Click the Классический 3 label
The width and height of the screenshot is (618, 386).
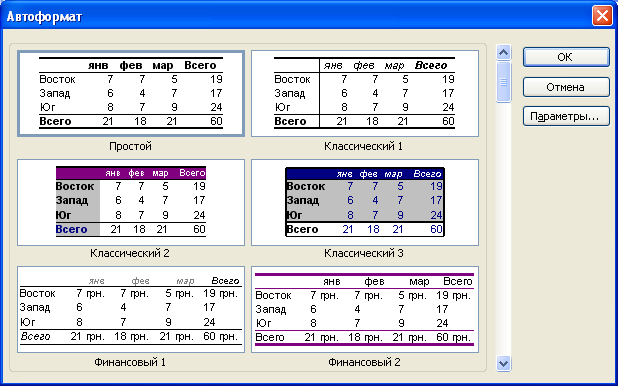364,253
